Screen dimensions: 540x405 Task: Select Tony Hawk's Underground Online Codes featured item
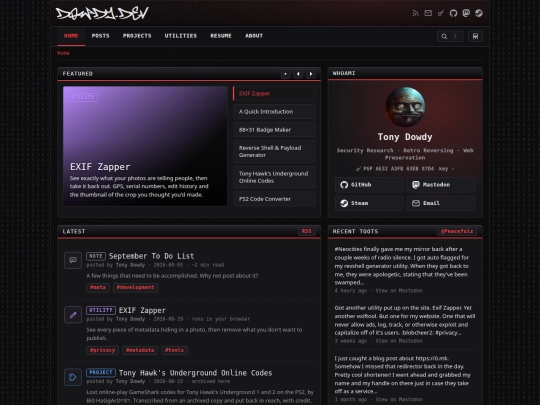pos(274,177)
